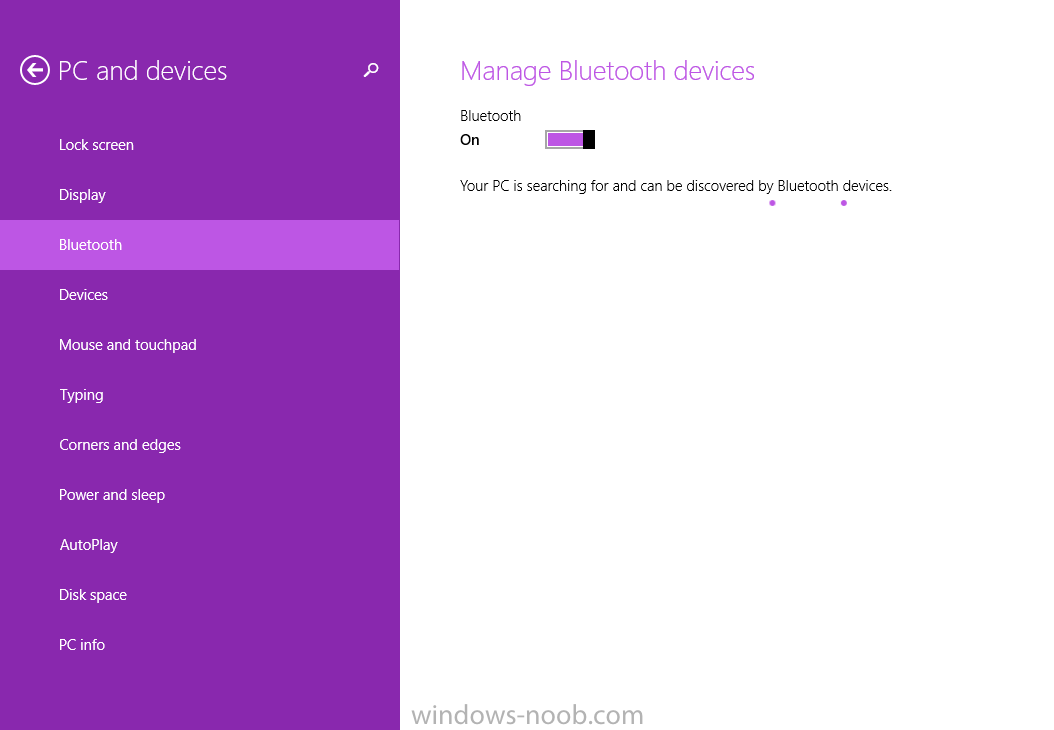This screenshot has height=730, width=1054.
Task: Open Lock screen settings
Action: click(x=96, y=145)
